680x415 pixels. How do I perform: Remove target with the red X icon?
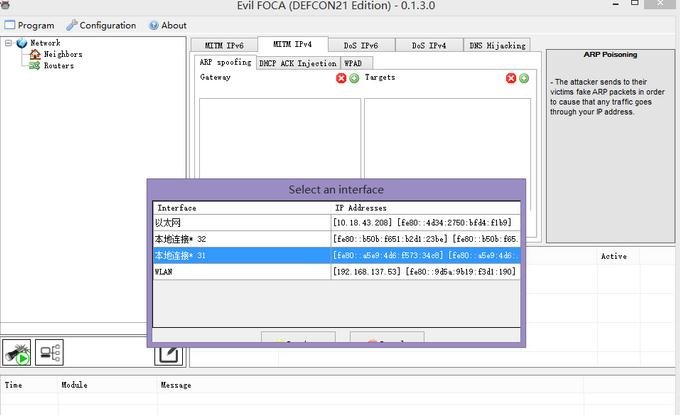[511, 78]
